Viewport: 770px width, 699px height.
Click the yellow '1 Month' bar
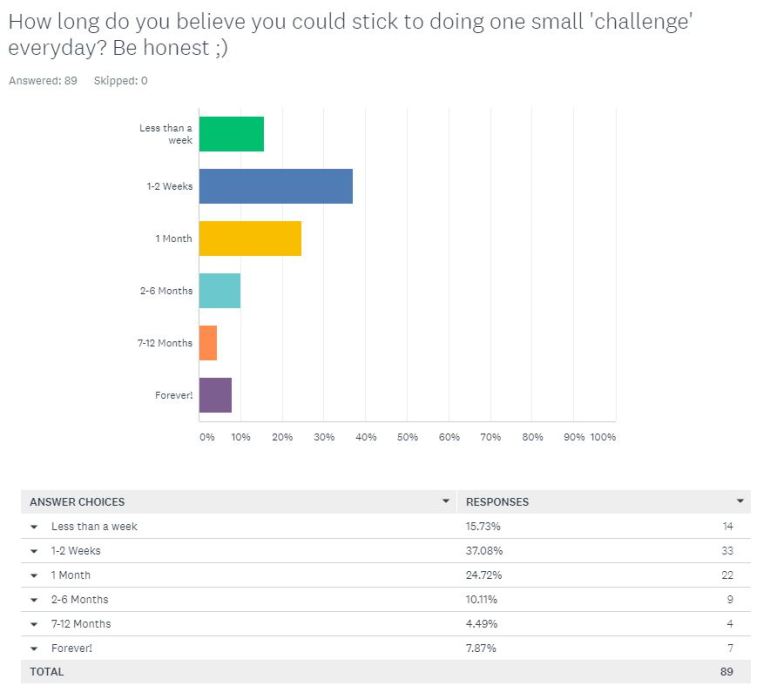pos(250,238)
